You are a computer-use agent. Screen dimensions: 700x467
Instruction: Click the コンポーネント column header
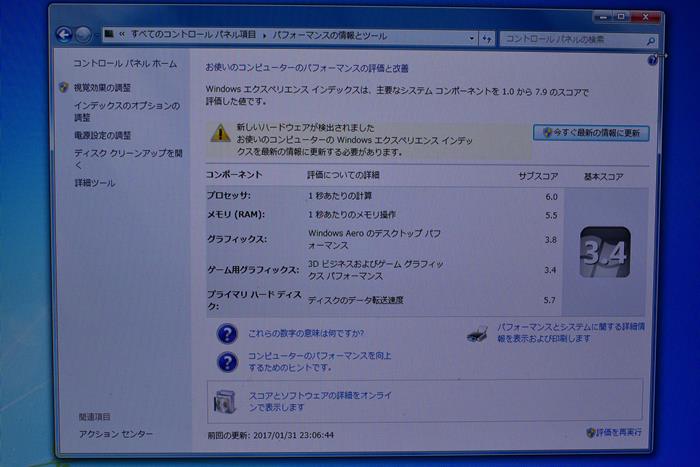[234, 175]
